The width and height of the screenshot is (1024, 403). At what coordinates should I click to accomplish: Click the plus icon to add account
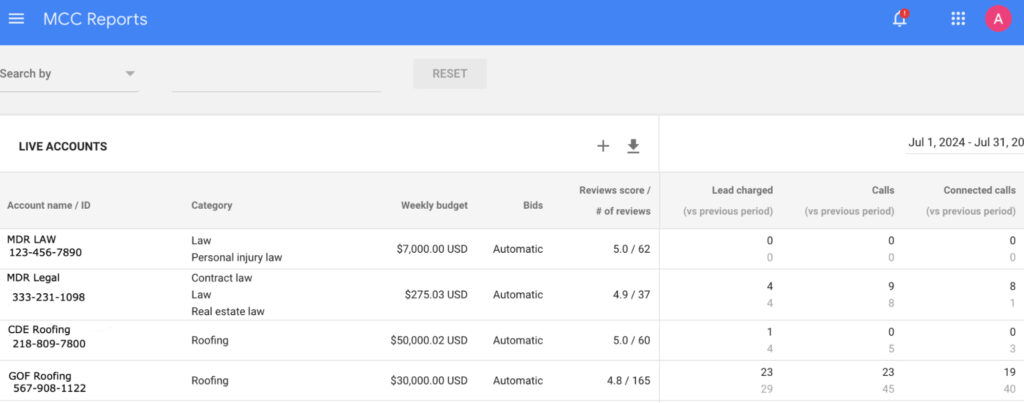603,146
